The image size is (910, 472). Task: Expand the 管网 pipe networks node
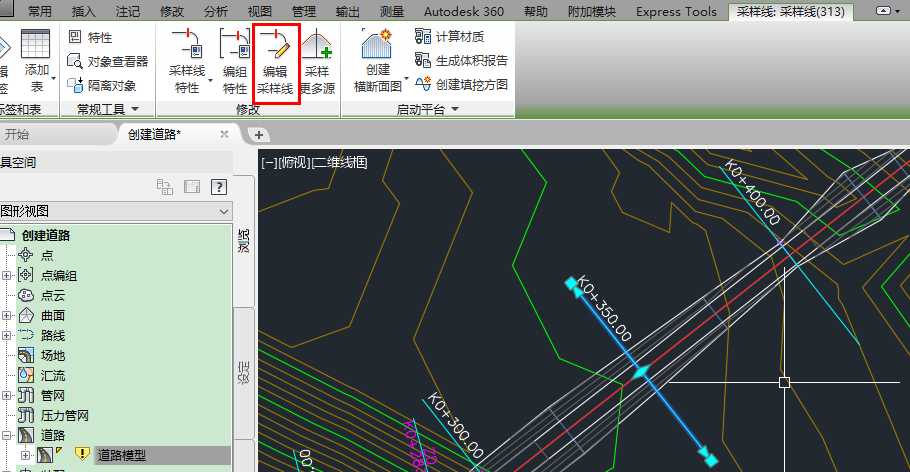point(6,395)
